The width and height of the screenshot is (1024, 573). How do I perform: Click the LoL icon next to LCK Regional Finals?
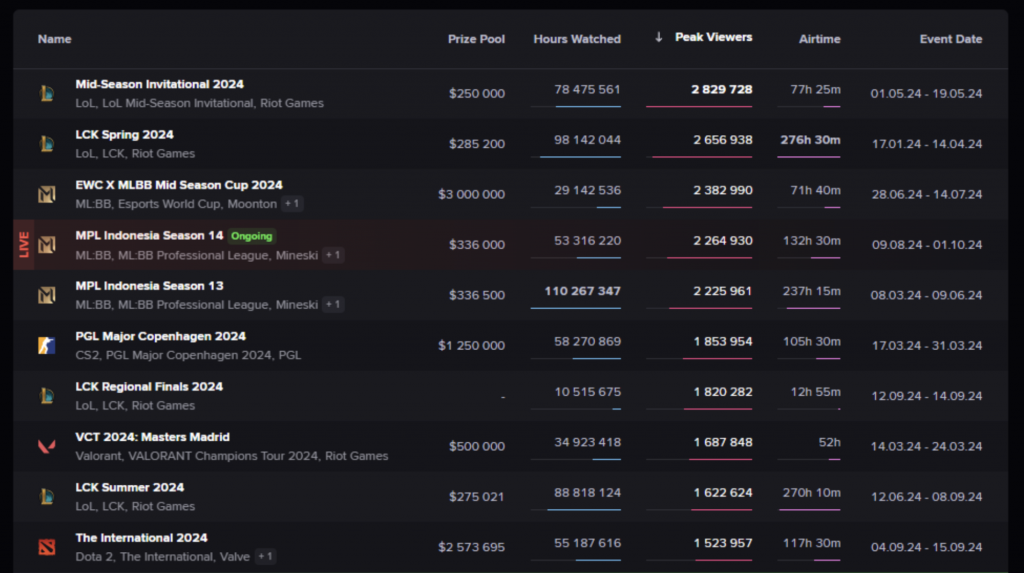pyautogui.click(x=46, y=396)
